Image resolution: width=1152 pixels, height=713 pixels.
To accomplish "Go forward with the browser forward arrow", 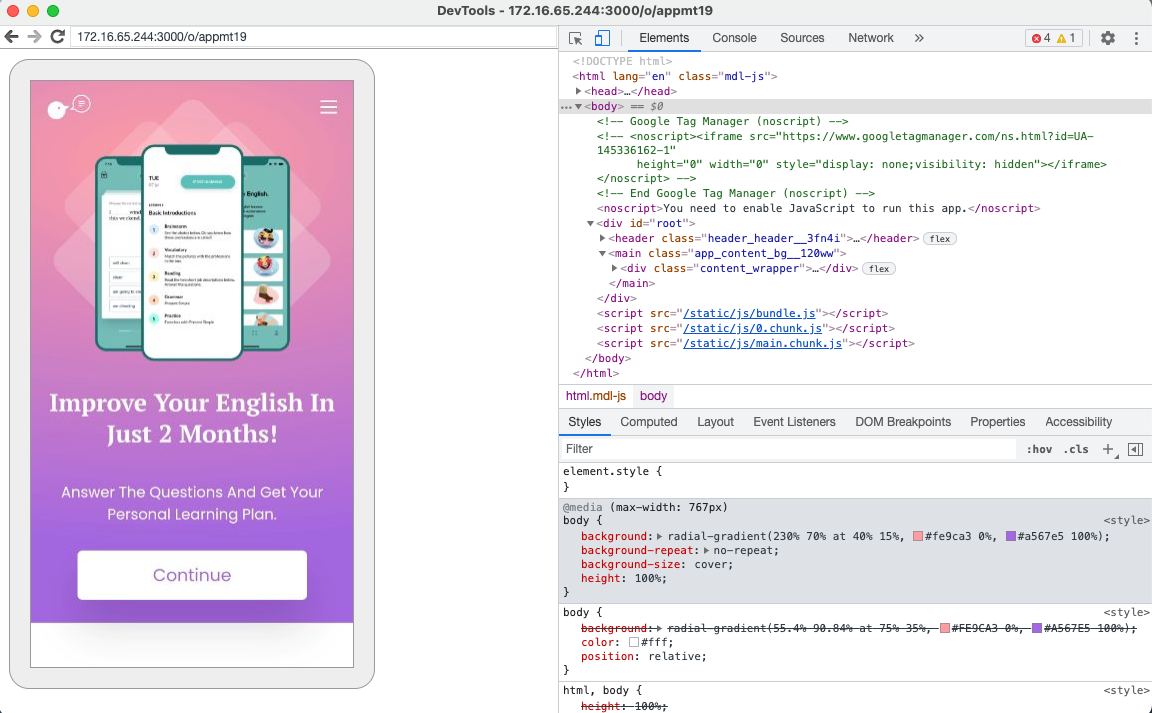I will 35,36.
